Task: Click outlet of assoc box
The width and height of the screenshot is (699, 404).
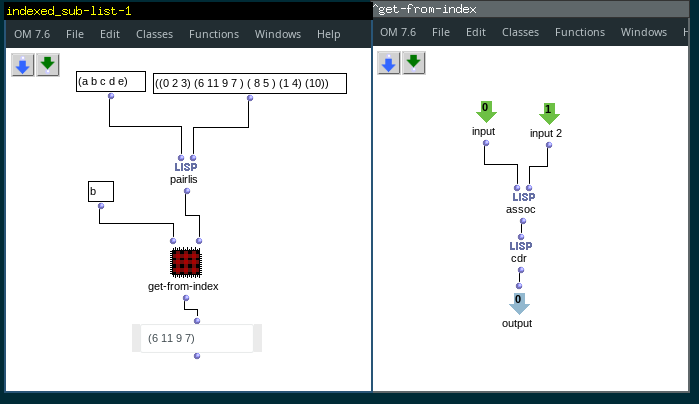Action: (523, 221)
